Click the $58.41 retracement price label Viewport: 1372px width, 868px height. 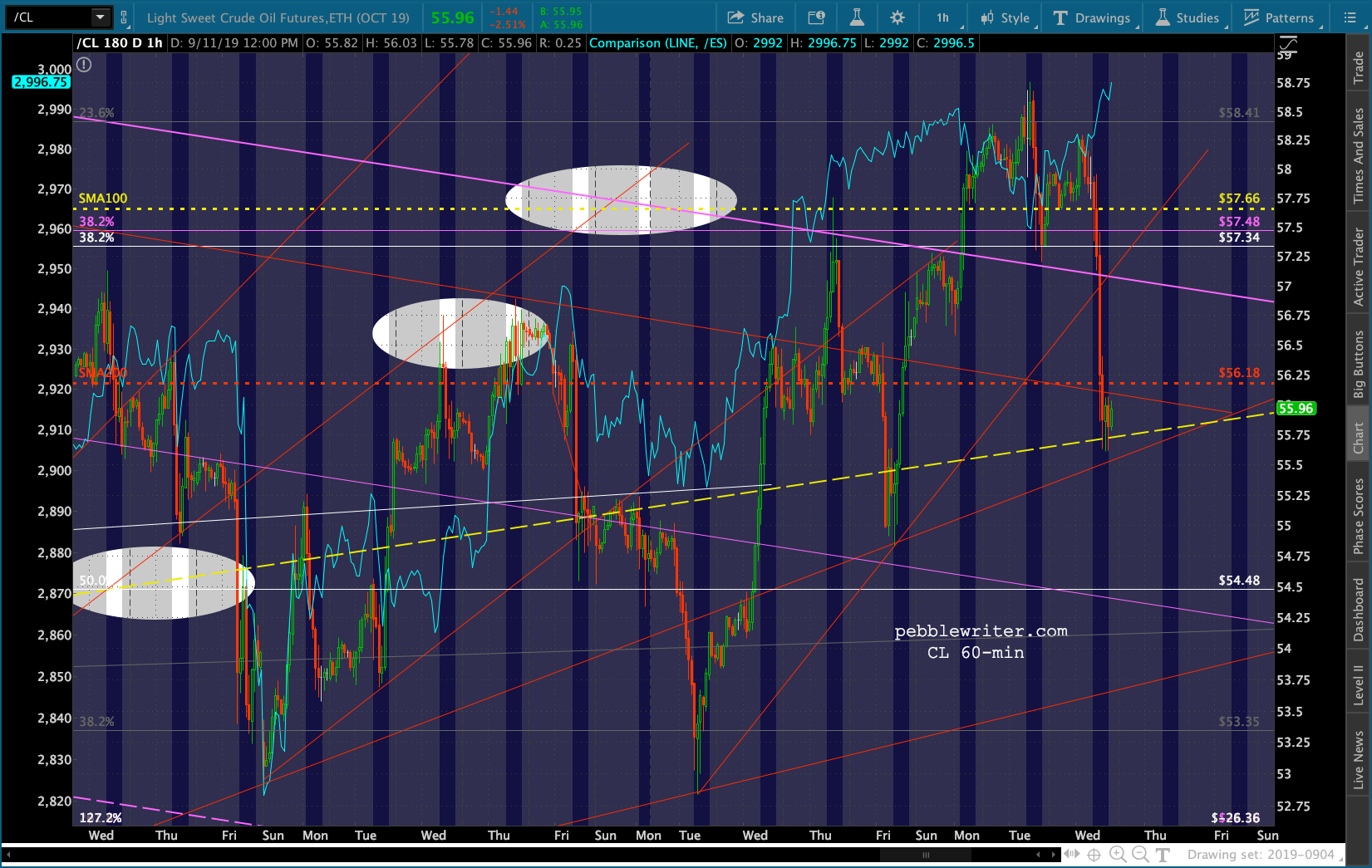click(x=1239, y=113)
